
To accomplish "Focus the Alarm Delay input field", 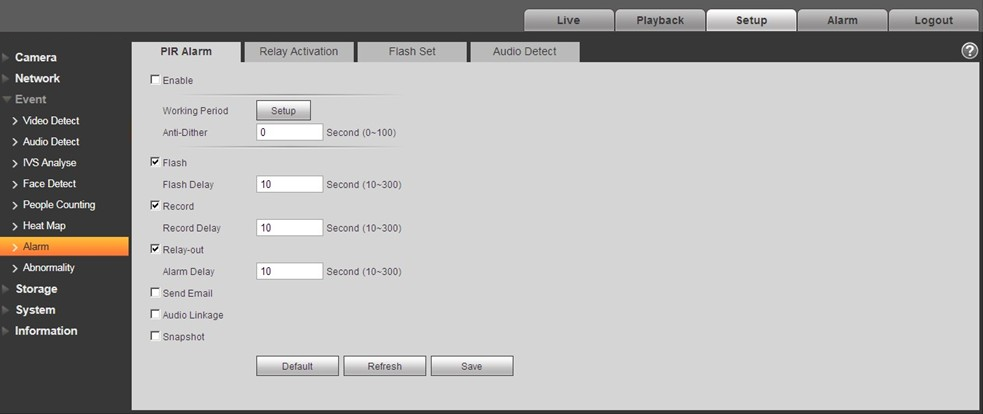I will [x=290, y=272].
